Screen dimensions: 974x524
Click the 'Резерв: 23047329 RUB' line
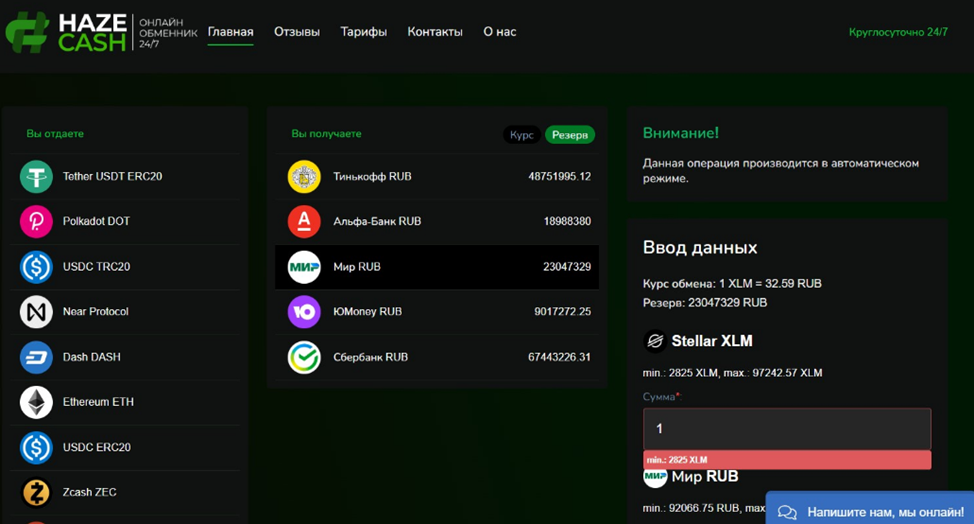705,302
